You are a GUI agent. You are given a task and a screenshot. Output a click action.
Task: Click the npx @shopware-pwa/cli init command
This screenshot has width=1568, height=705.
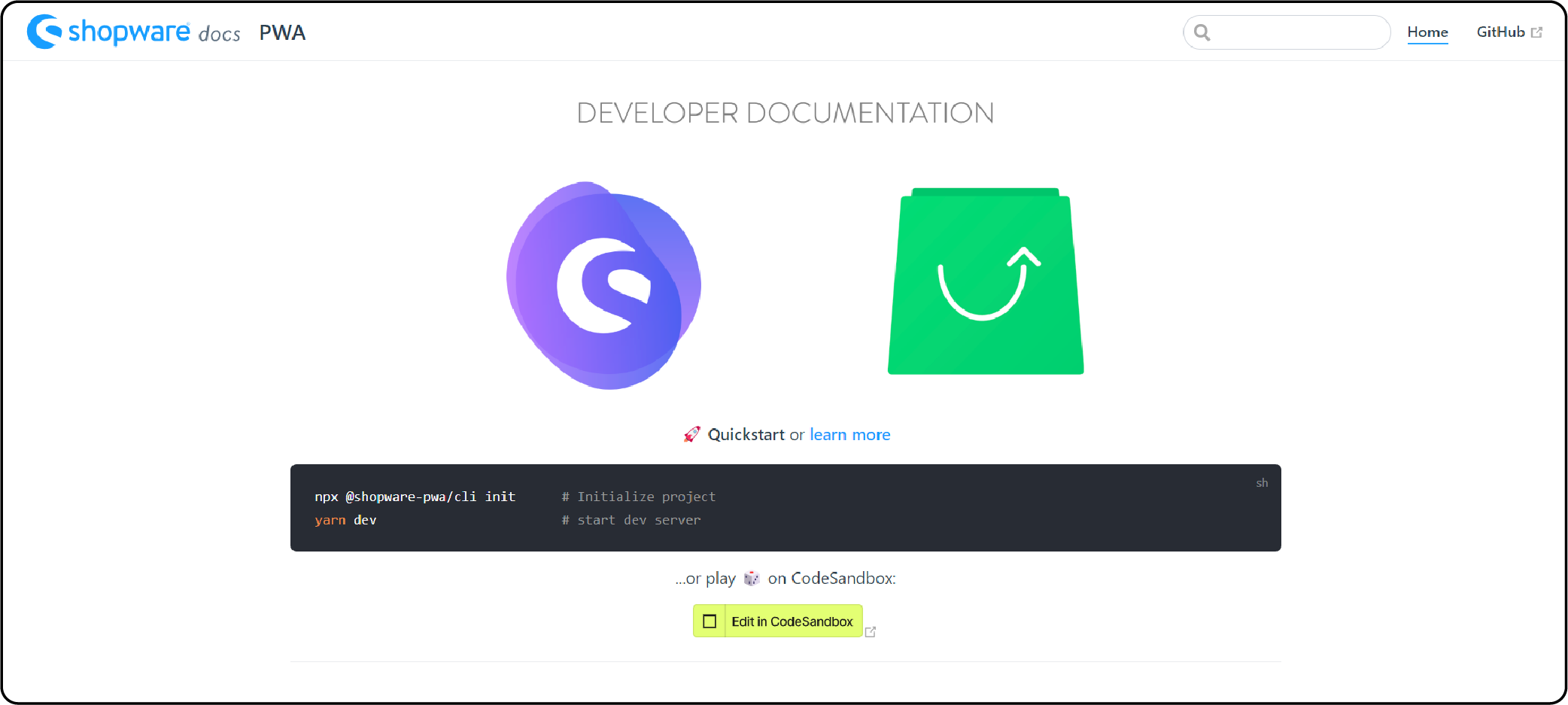[415, 497]
